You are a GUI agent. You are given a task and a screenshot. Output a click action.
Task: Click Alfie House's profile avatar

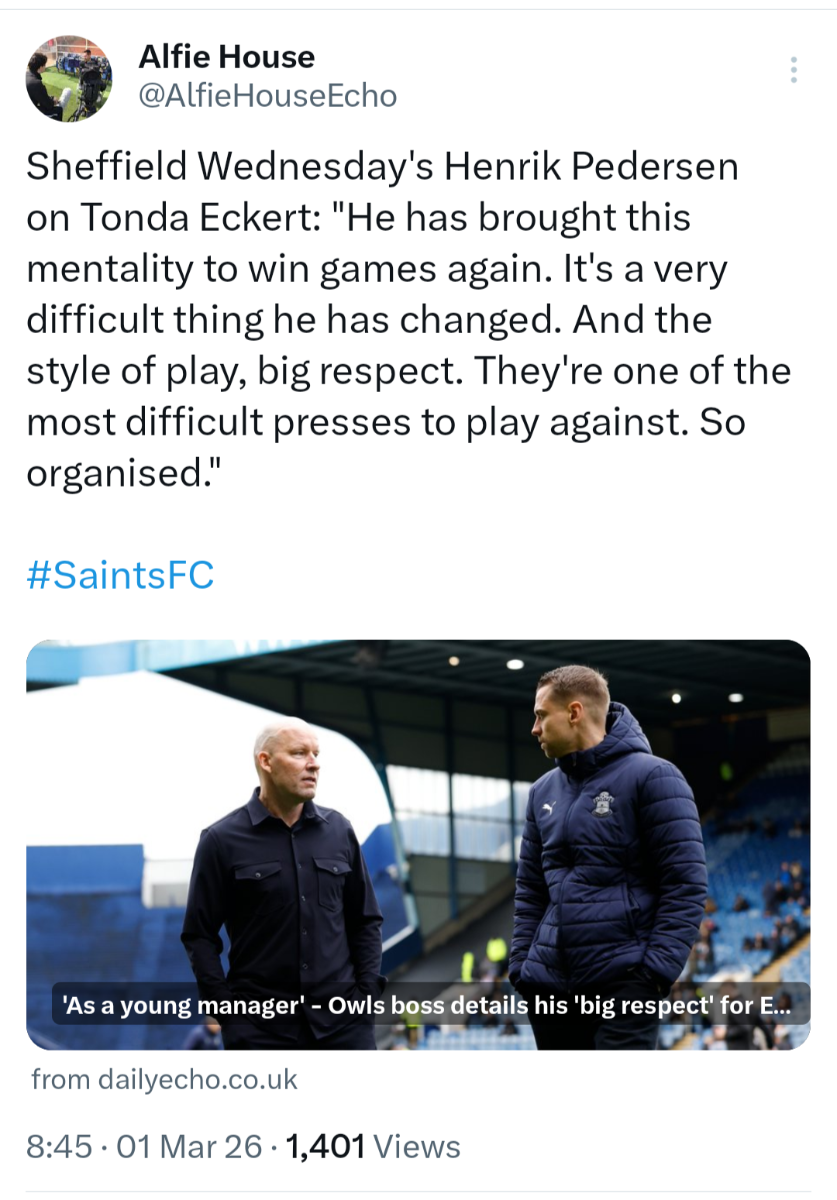click(x=68, y=80)
